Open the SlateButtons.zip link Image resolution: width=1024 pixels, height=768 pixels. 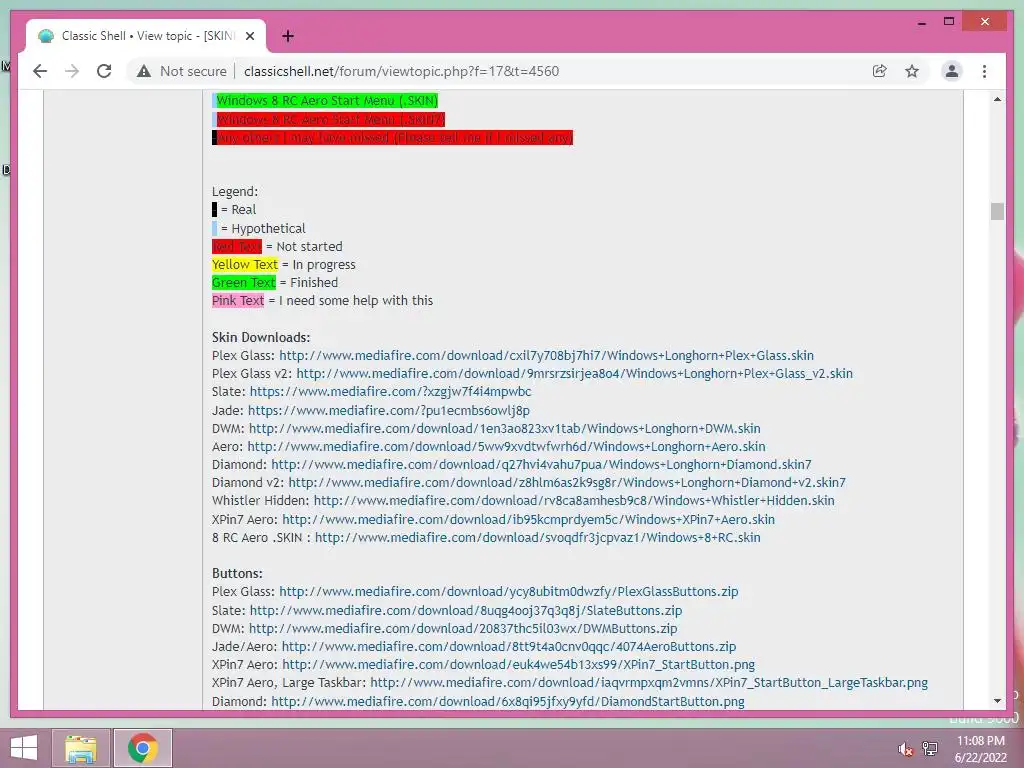pos(466,611)
